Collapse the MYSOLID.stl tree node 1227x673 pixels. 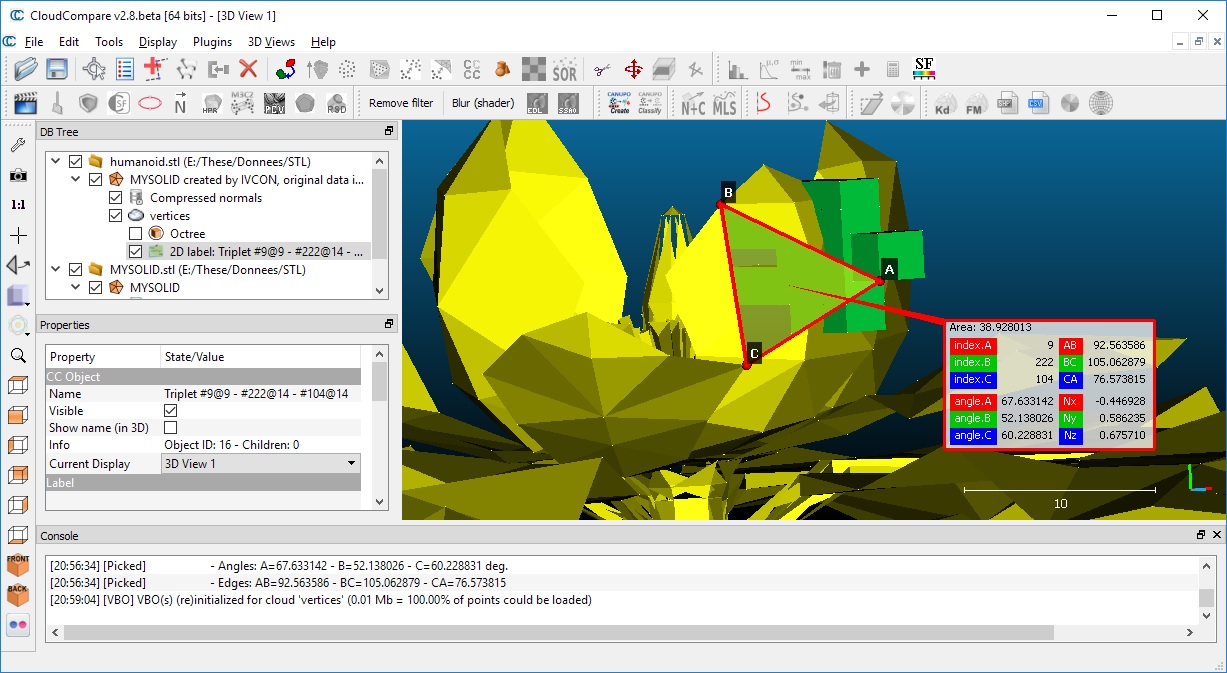click(x=56, y=270)
